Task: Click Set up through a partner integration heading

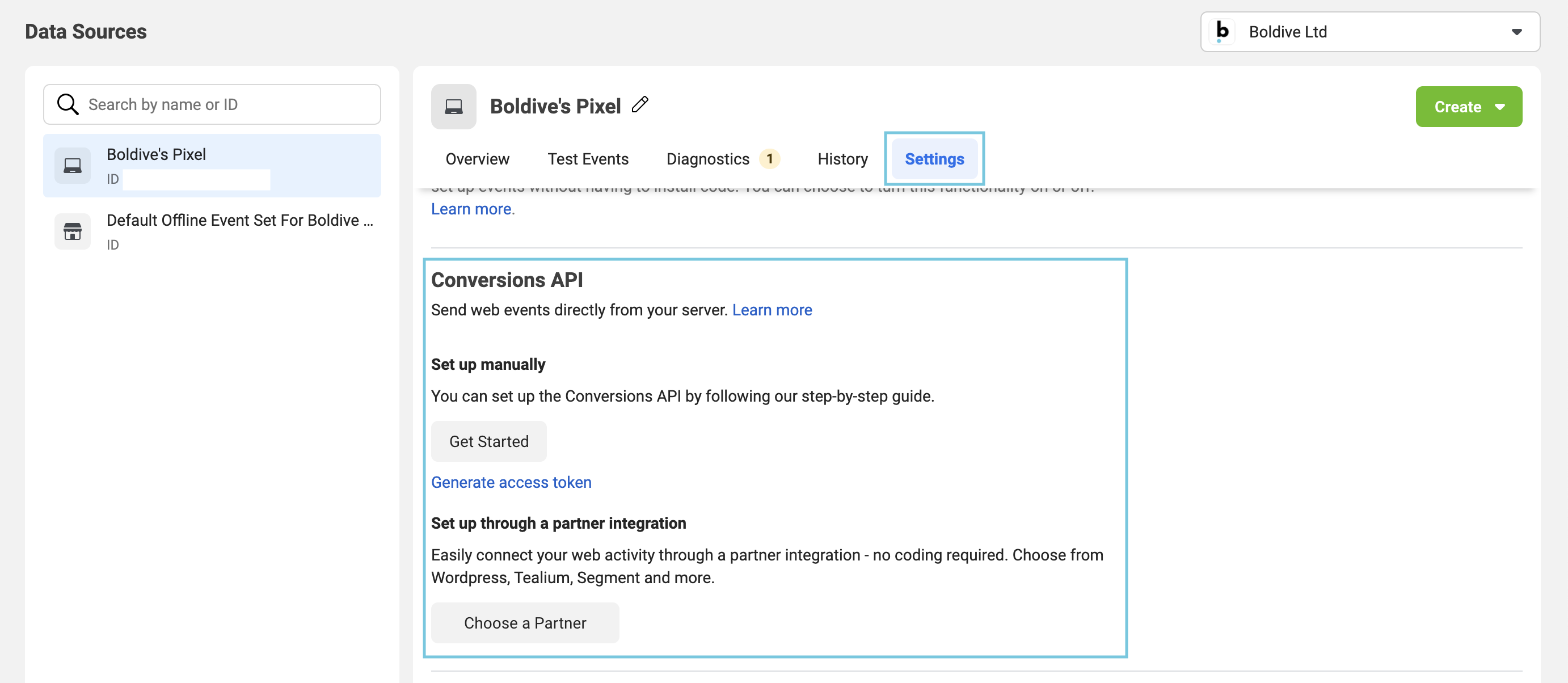Action: click(x=558, y=523)
